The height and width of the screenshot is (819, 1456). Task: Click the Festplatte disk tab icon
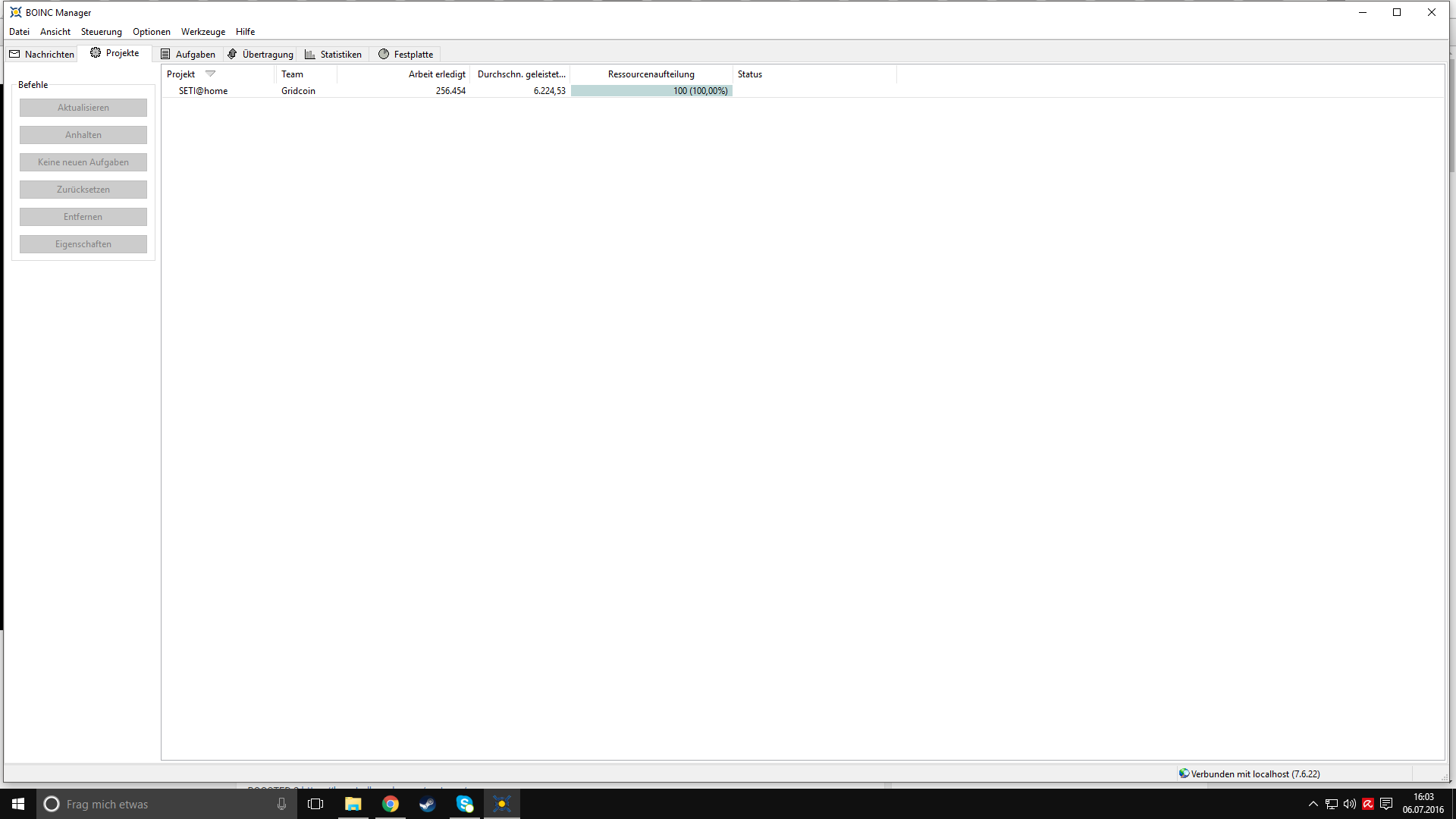click(384, 54)
